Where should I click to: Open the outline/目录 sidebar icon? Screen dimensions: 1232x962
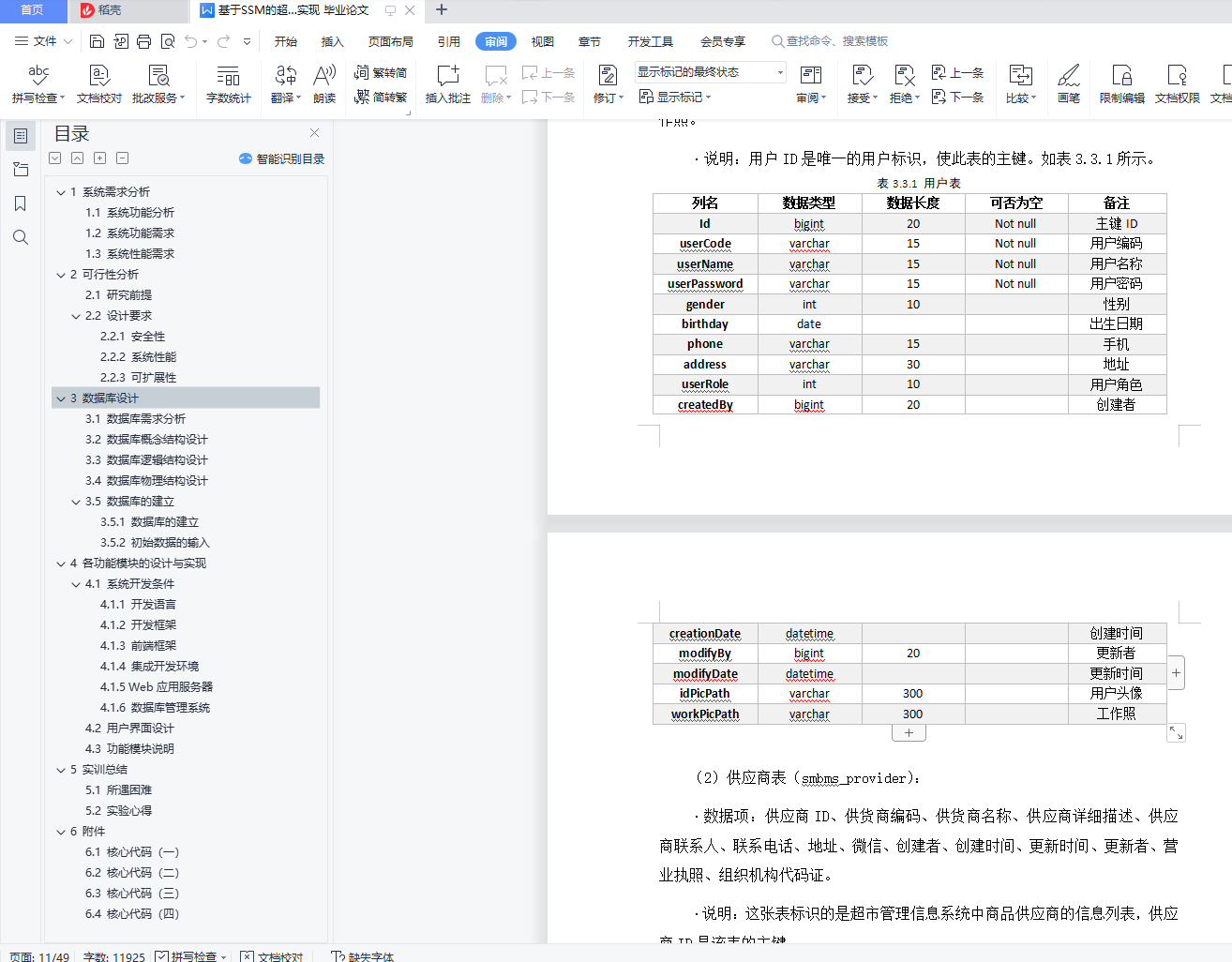tap(21, 136)
